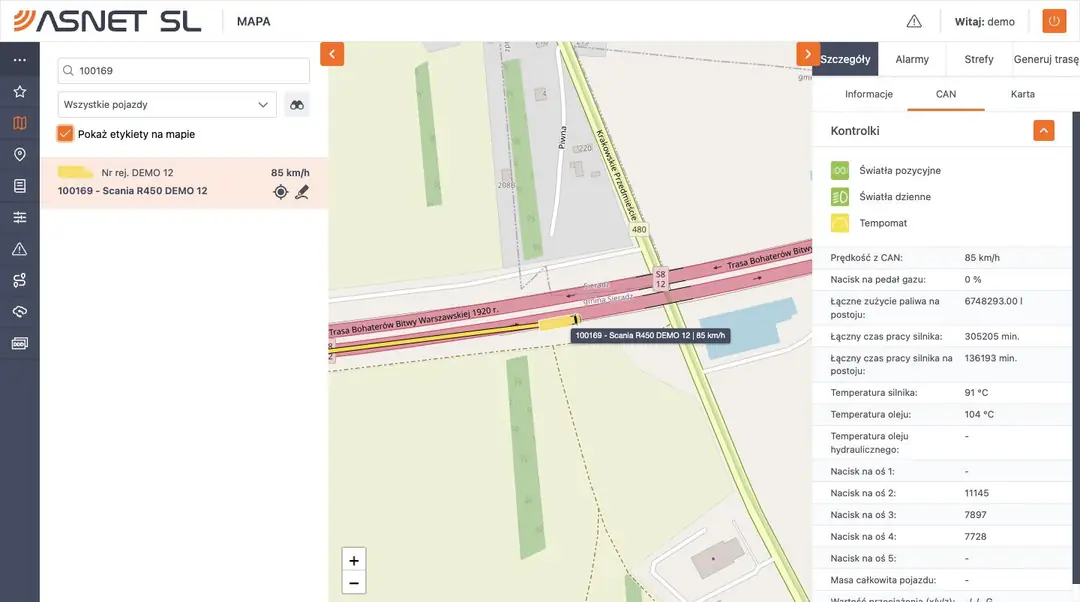Select the map icon in sidebar
The image size is (1080, 602).
[x=19, y=123]
